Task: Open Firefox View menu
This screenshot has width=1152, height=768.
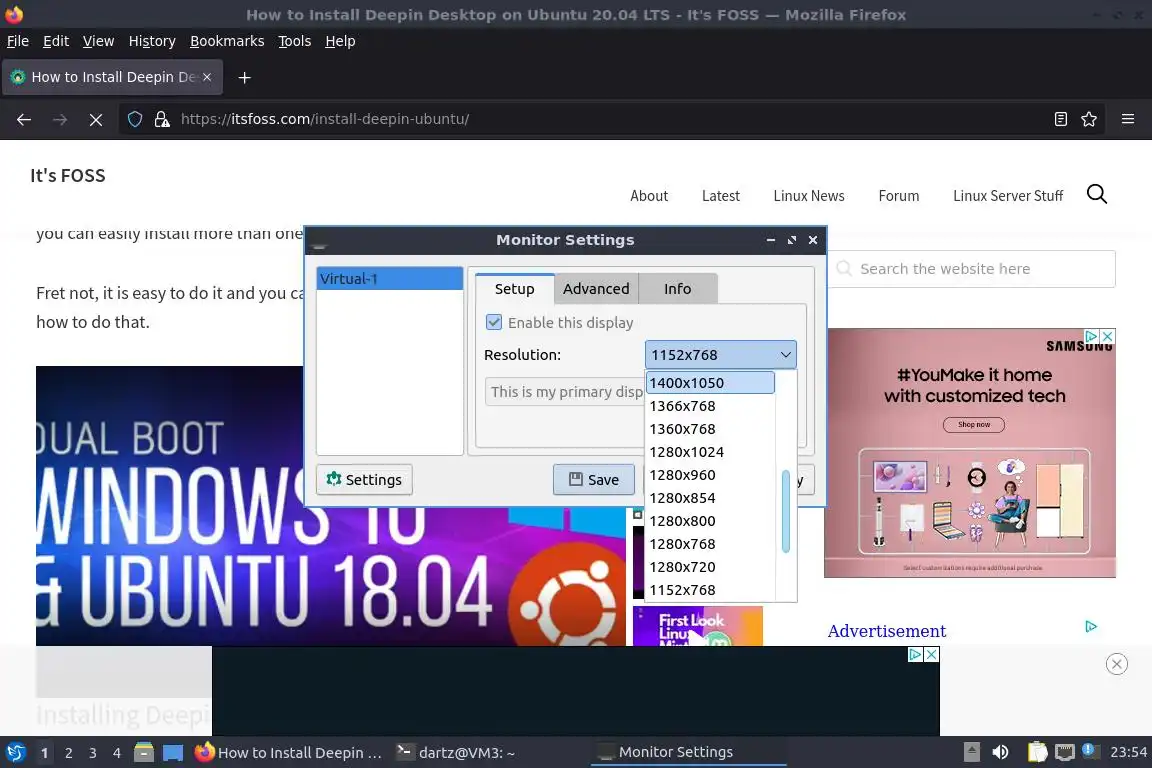Action: (x=98, y=41)
